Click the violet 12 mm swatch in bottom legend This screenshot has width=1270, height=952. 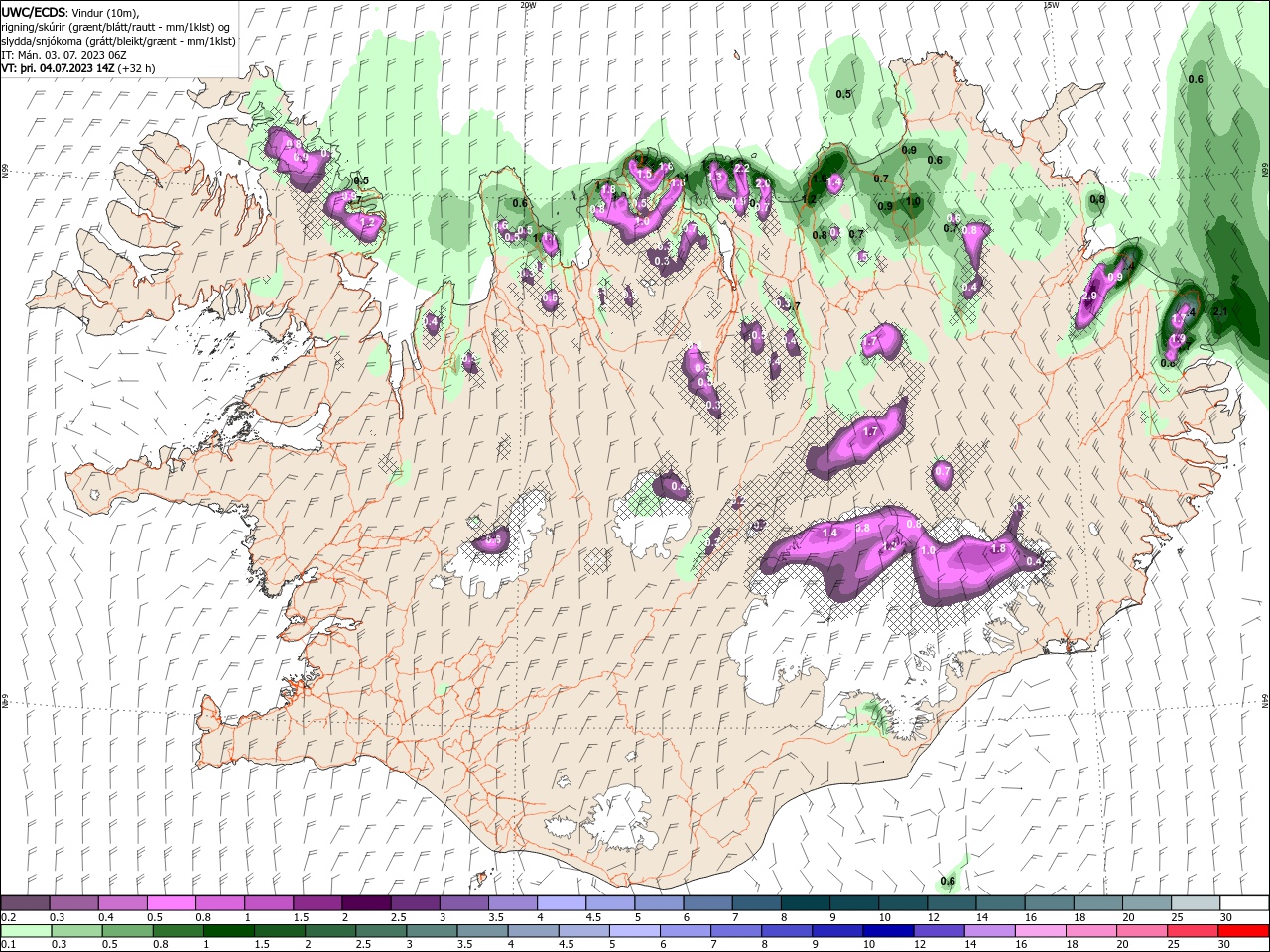(939, 931)
